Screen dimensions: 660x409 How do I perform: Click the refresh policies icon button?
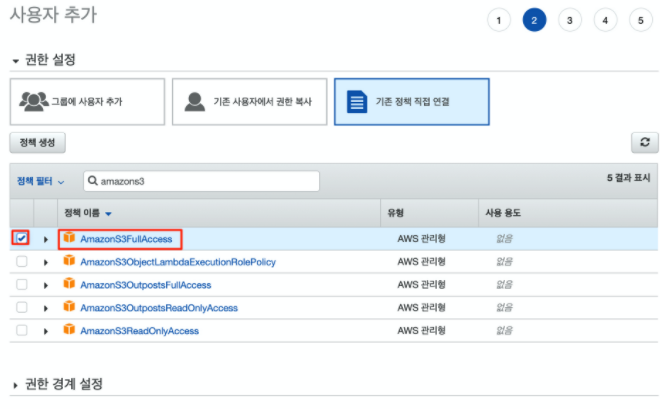644,143
